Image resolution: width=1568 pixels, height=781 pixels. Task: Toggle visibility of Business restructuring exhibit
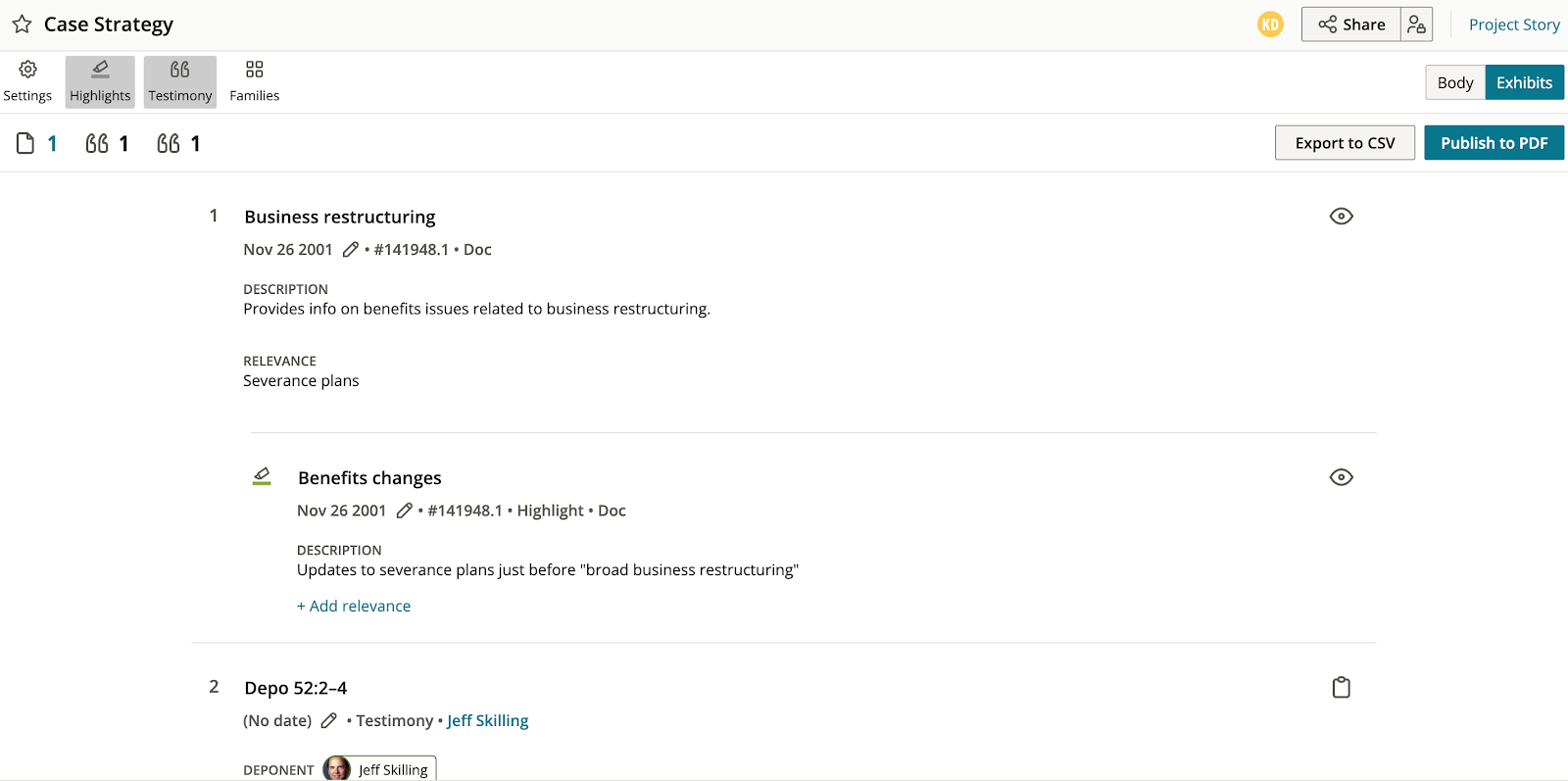tap(1342, 217)
